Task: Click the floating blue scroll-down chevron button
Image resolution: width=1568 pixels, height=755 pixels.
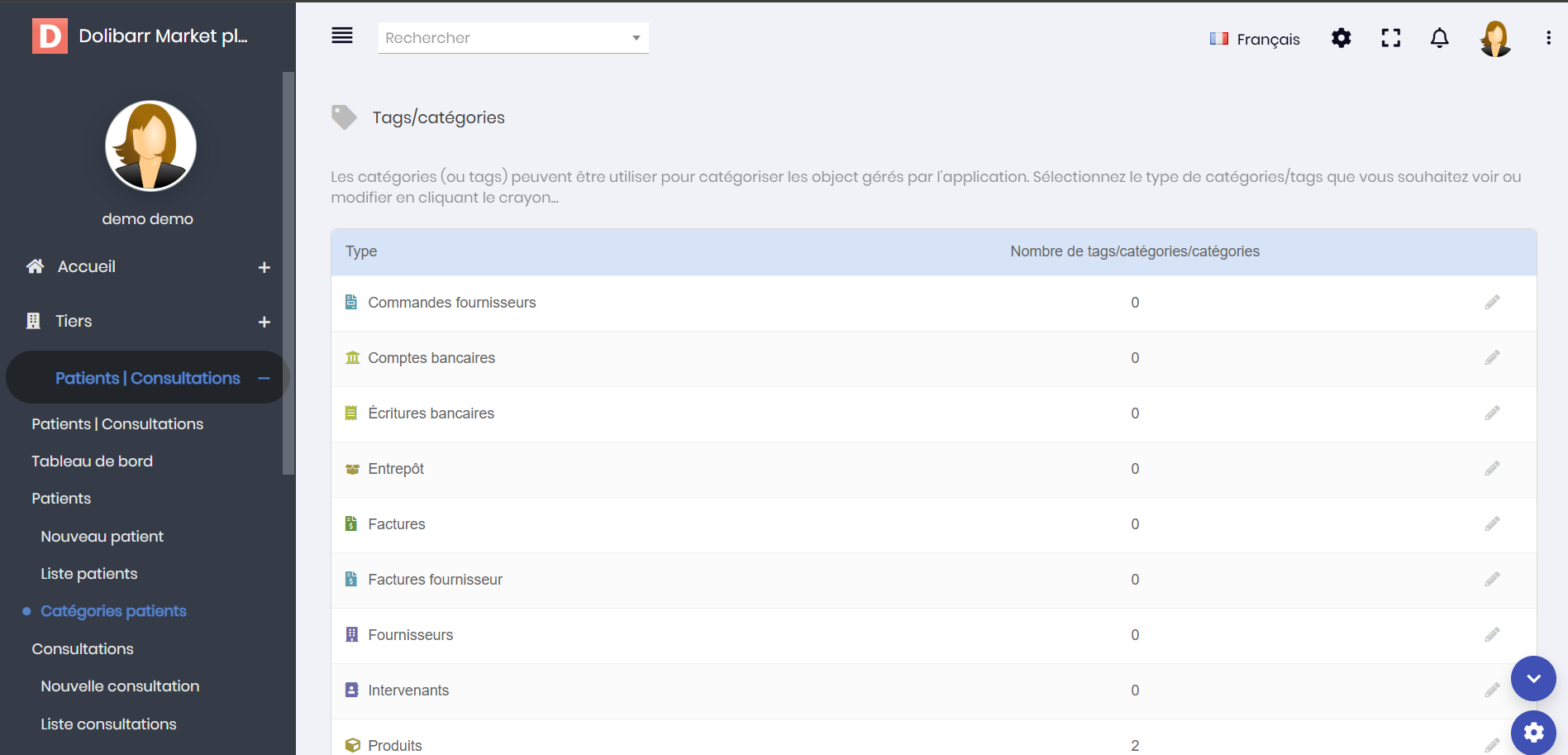Action: [1533, 678]
